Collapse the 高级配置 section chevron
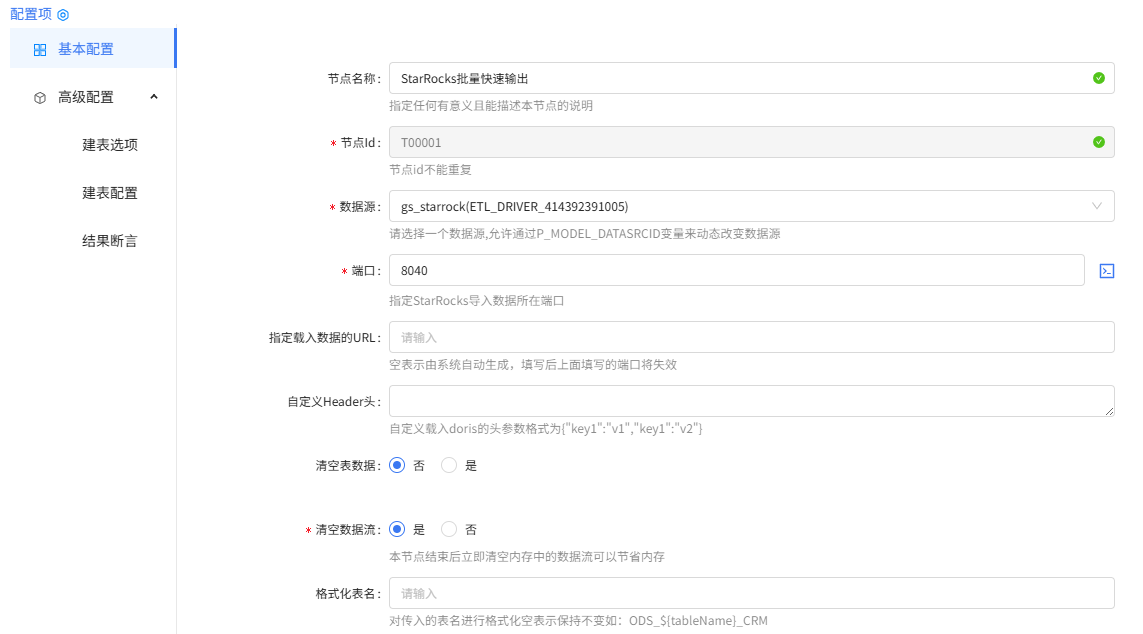The height and width of the screenshot is (634, 1143). tap(154, 97)
